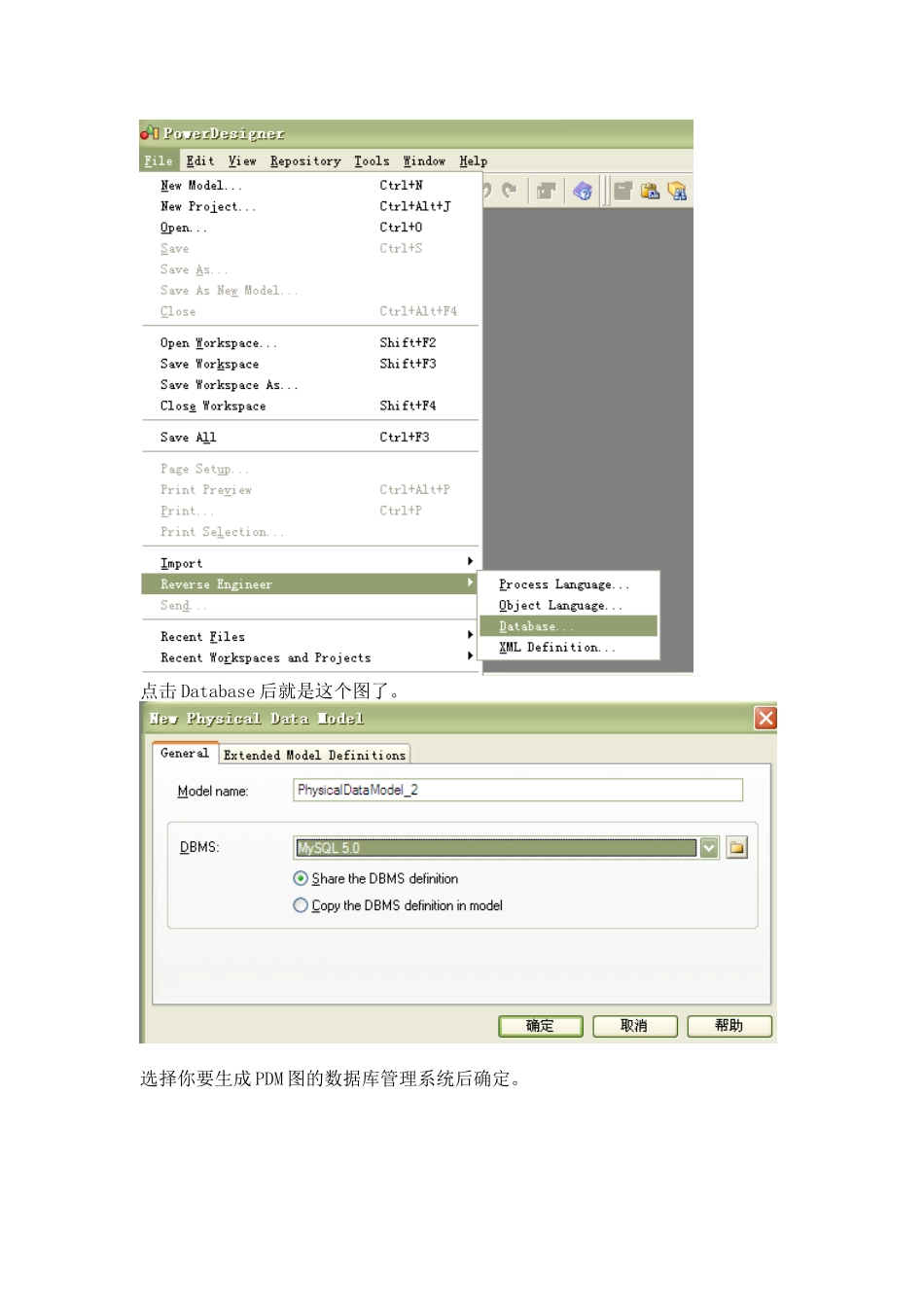Choose Close Workspace menu entry
Screen dimensions: 924x1307
[x=310, y=406]
